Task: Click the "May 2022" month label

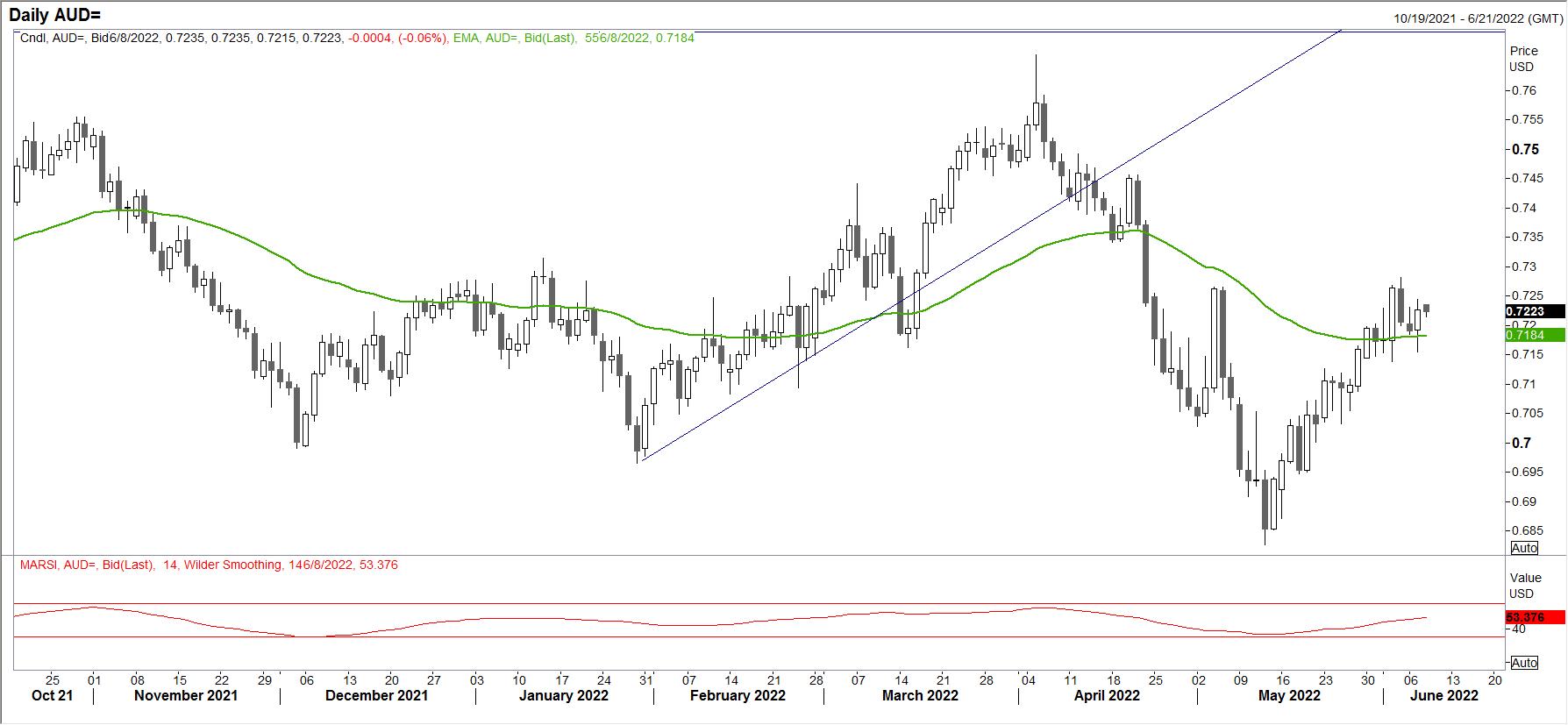Action: [x=1290, y=695]
